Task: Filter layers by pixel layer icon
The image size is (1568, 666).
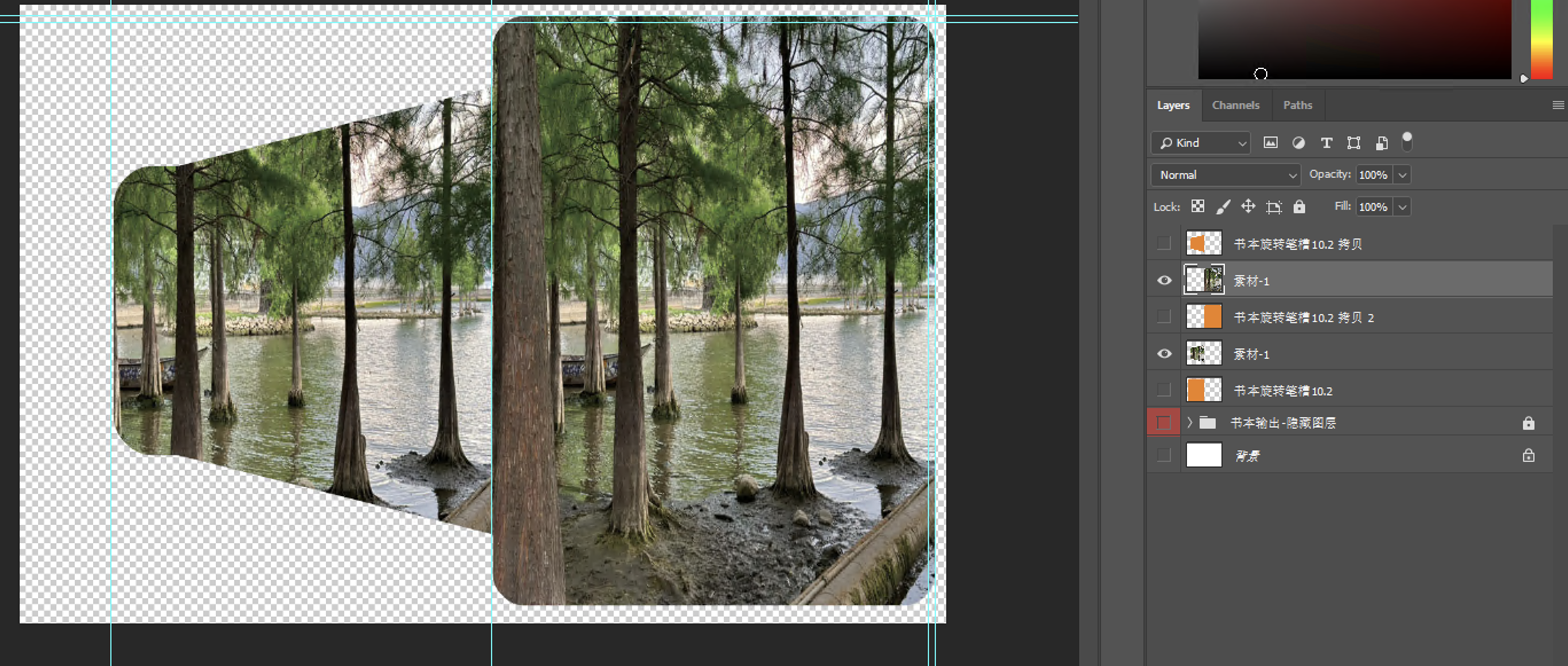Action: pos(1270,143)
